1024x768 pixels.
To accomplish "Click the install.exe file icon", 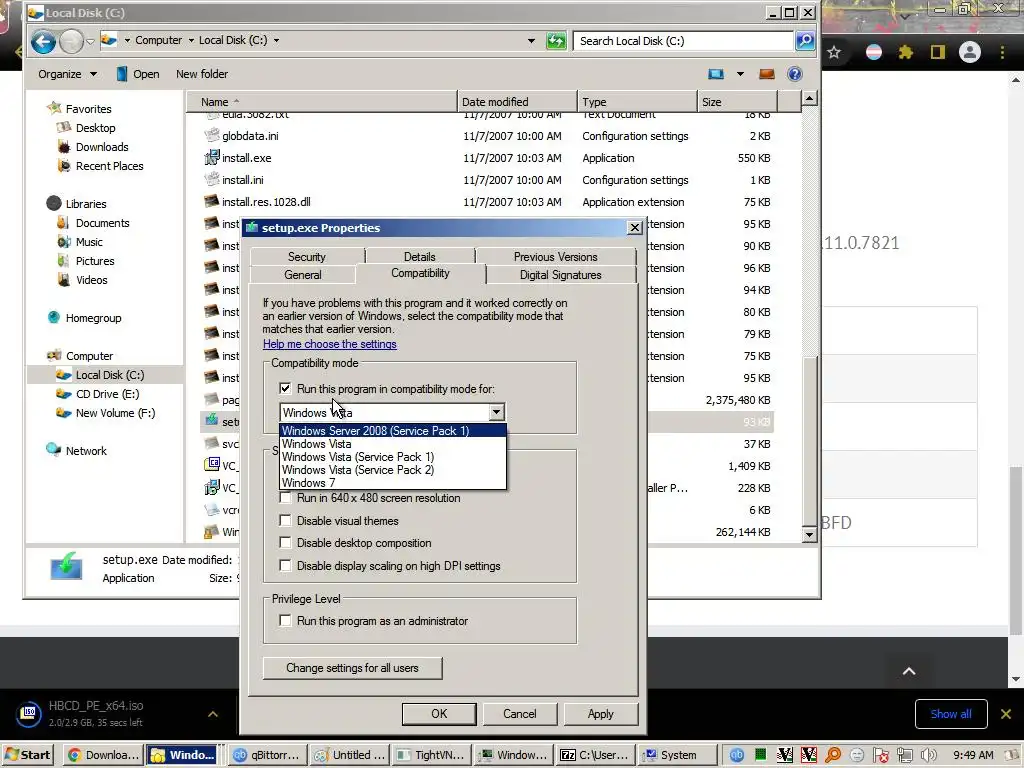I will click(x=212, y=157).
